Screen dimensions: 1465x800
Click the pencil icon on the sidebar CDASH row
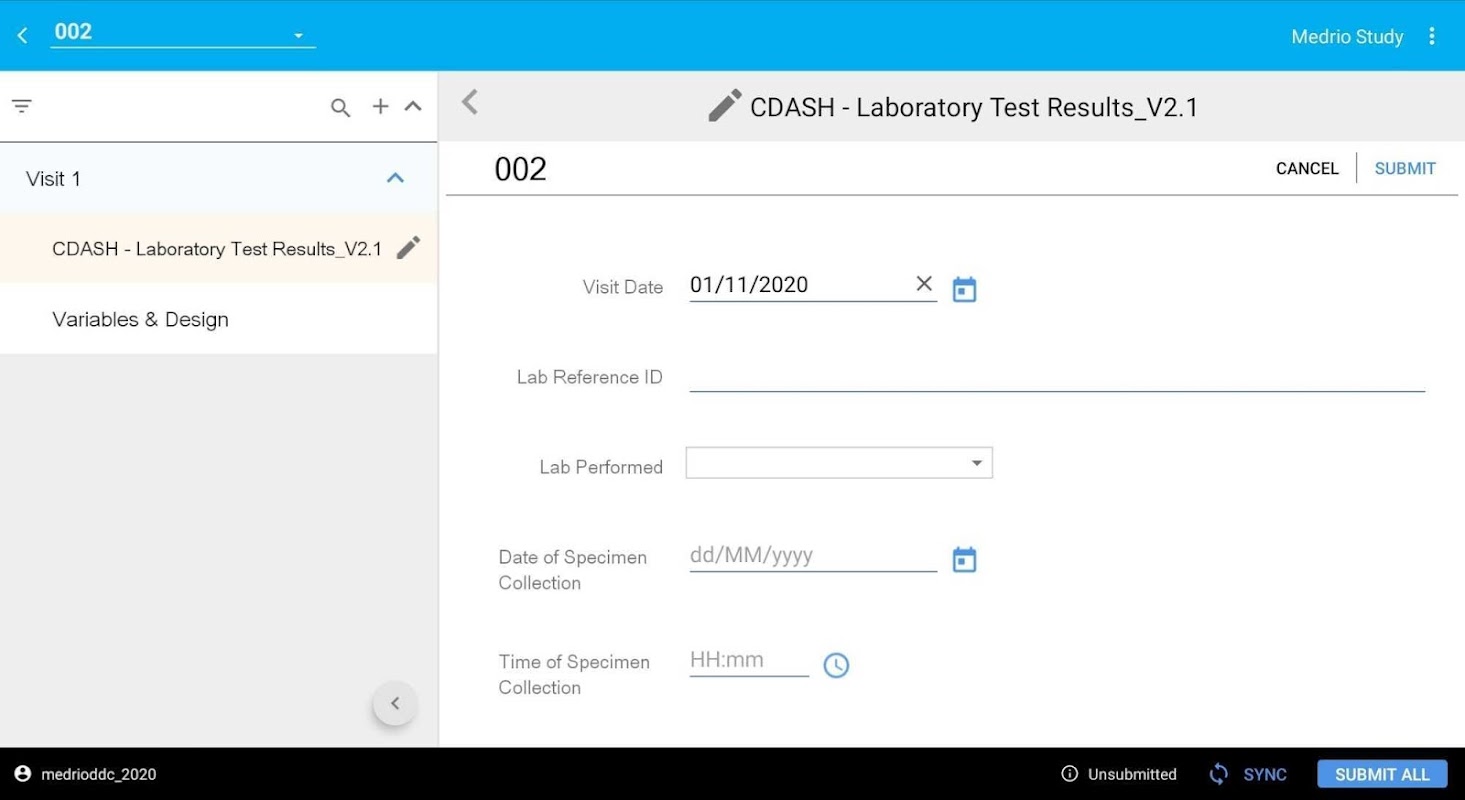(408, 248)
